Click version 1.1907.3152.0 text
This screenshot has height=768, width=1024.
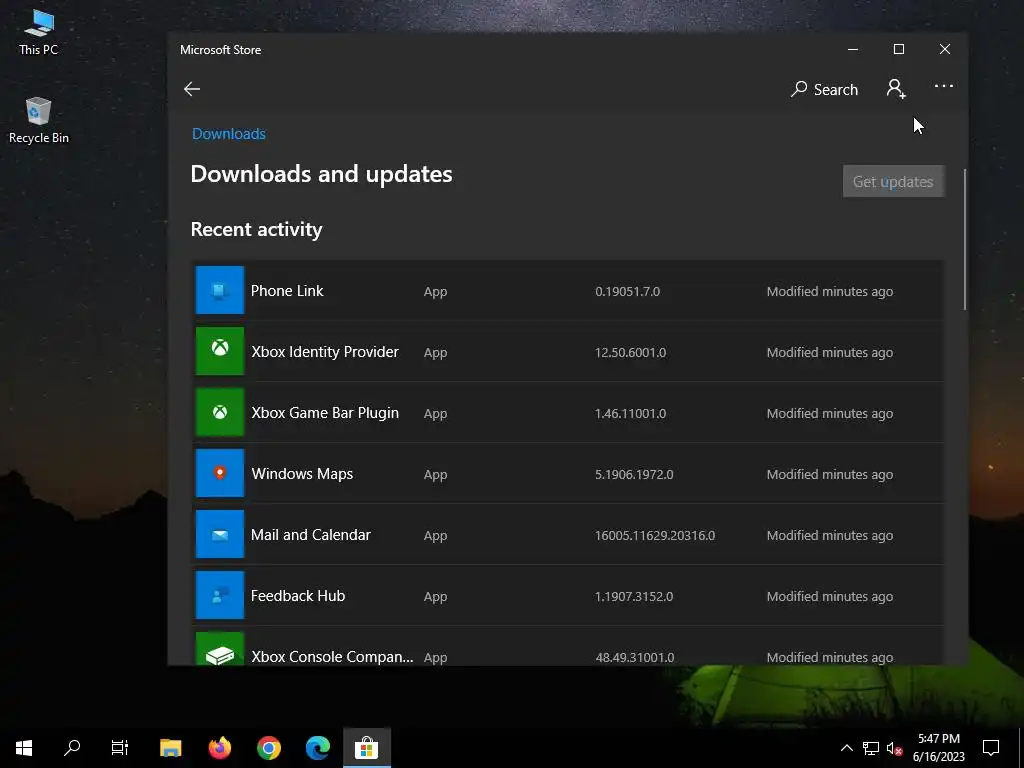click(x=634, y=597)
